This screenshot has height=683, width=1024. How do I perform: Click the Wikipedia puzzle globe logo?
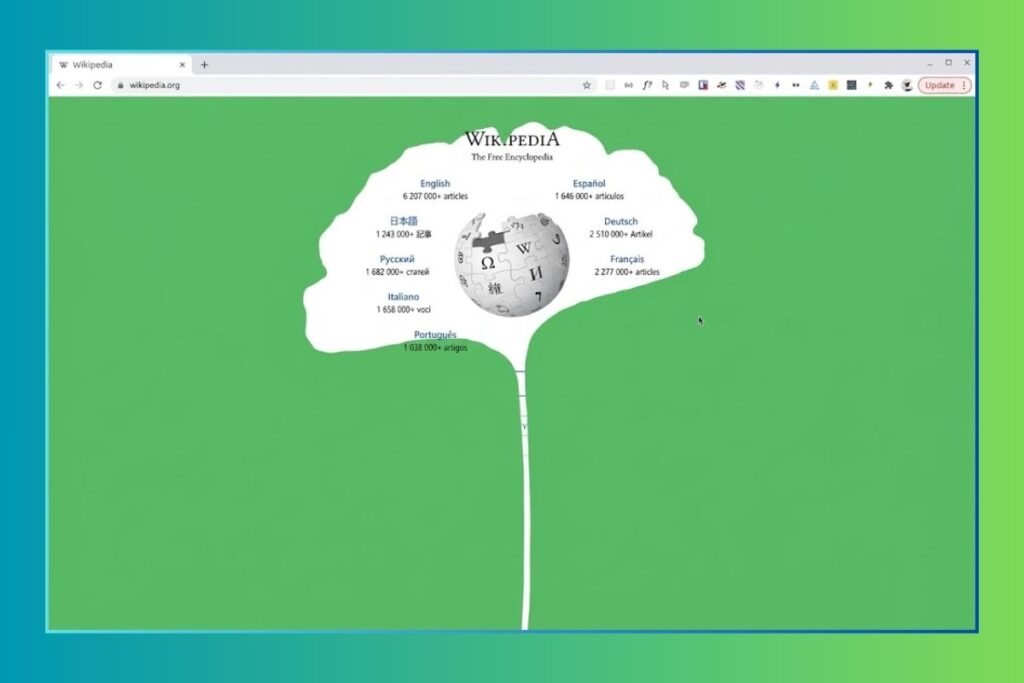pos(511,264)
